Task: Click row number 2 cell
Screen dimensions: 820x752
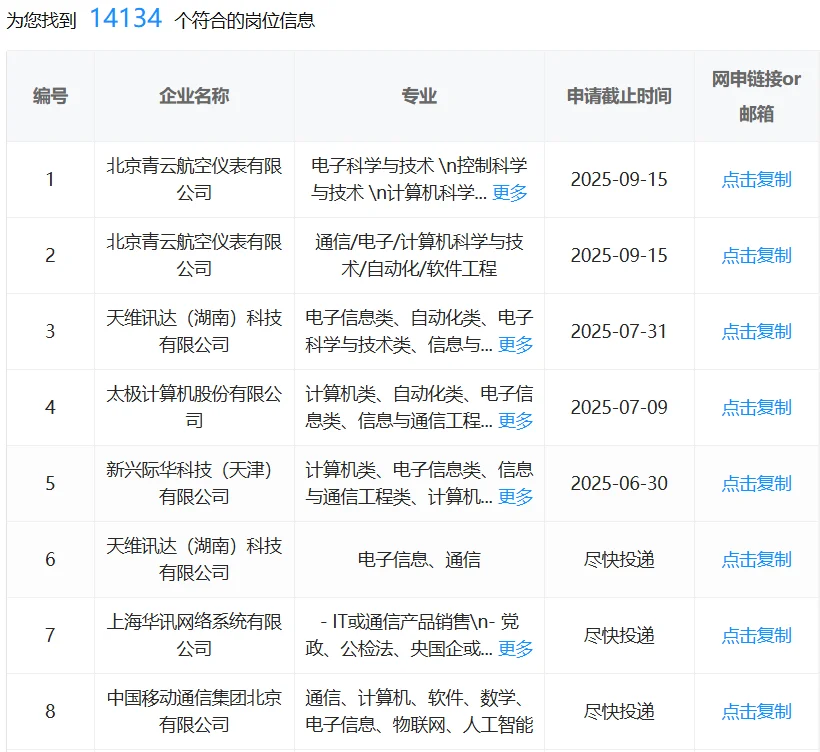Action: 50,255
